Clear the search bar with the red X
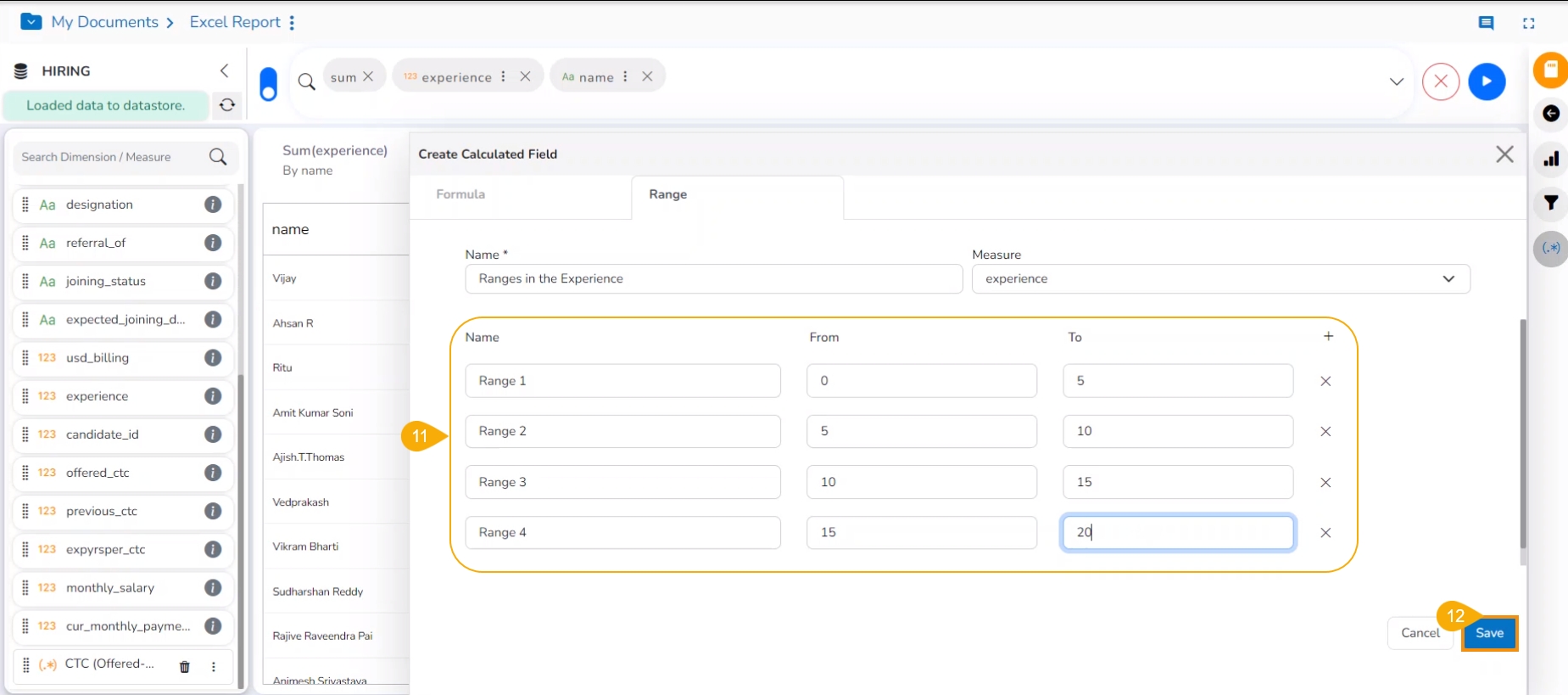 (1440, 81)
